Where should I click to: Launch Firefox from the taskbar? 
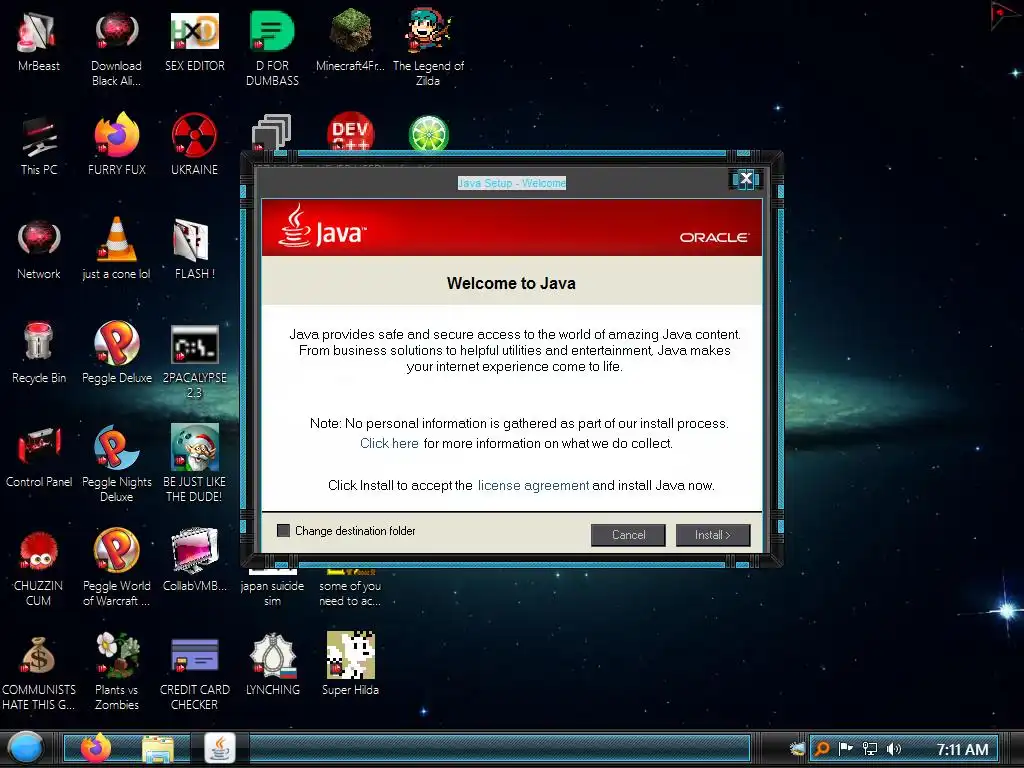[x=95, y=748]
